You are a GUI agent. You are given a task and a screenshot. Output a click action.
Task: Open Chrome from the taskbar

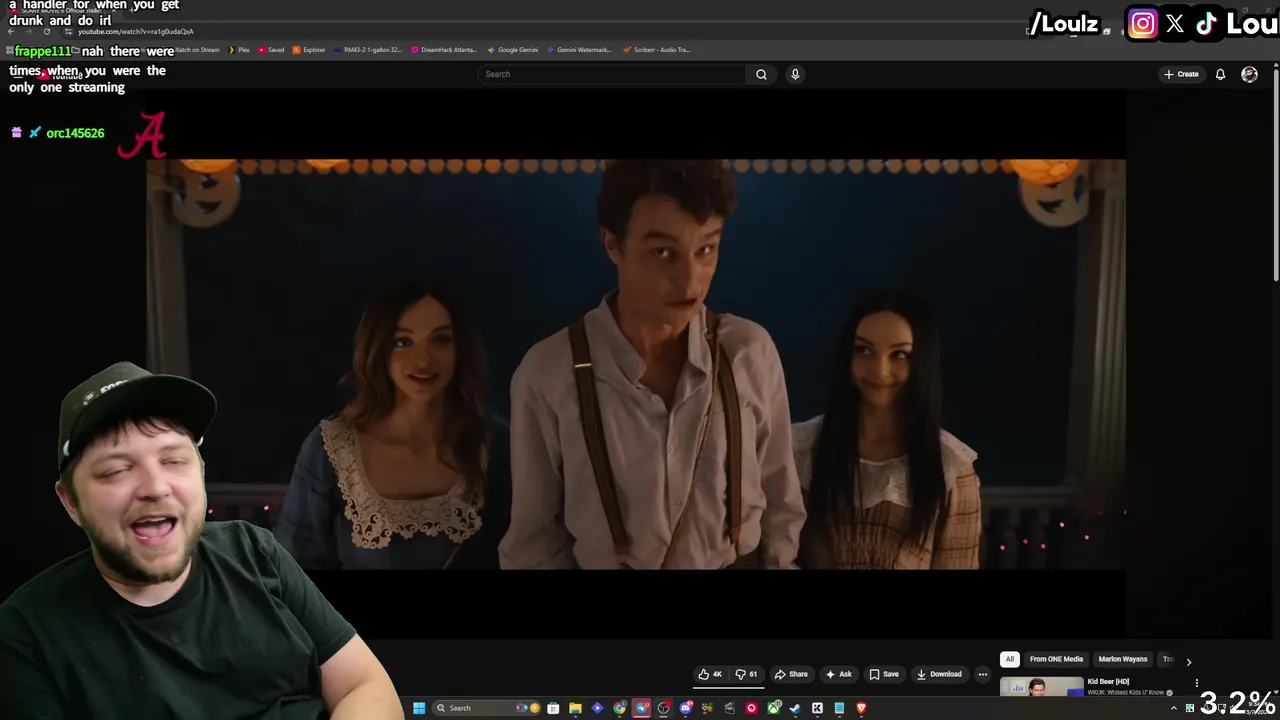tap(620, 708)
